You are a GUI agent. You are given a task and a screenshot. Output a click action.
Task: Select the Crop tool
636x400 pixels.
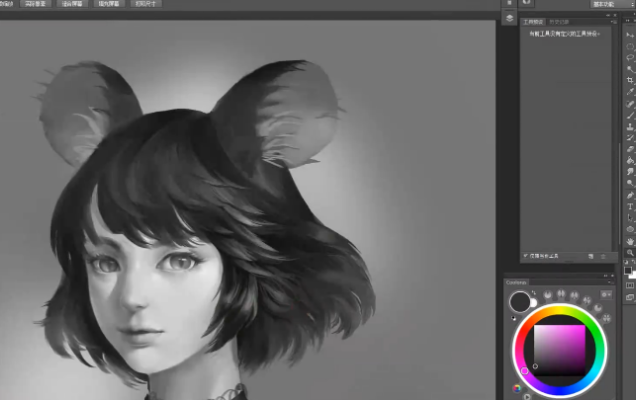tap(630, 80)
